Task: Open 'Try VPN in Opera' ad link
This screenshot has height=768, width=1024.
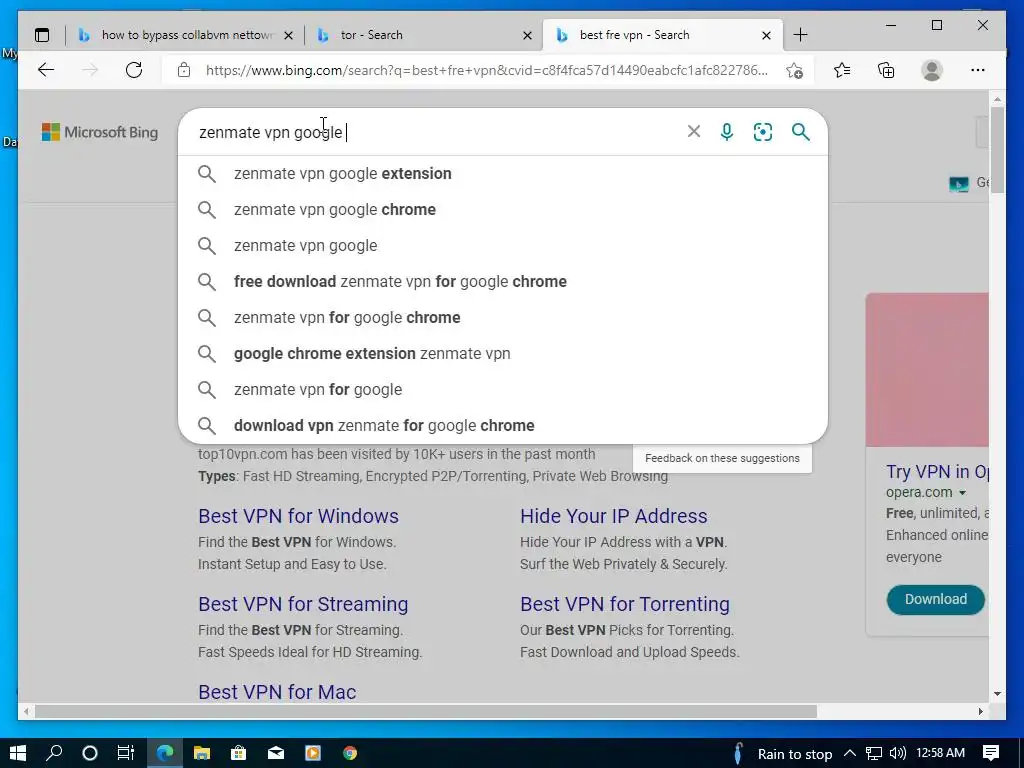Action: pyautogui.click(x=937, y=472)
